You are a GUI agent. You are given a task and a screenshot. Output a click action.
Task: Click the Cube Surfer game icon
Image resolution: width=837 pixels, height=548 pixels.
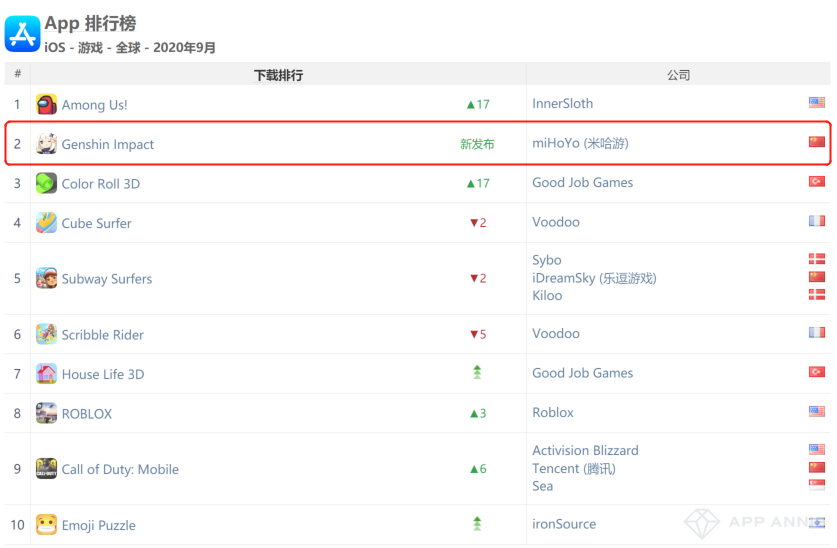click(x=46, y=223)
